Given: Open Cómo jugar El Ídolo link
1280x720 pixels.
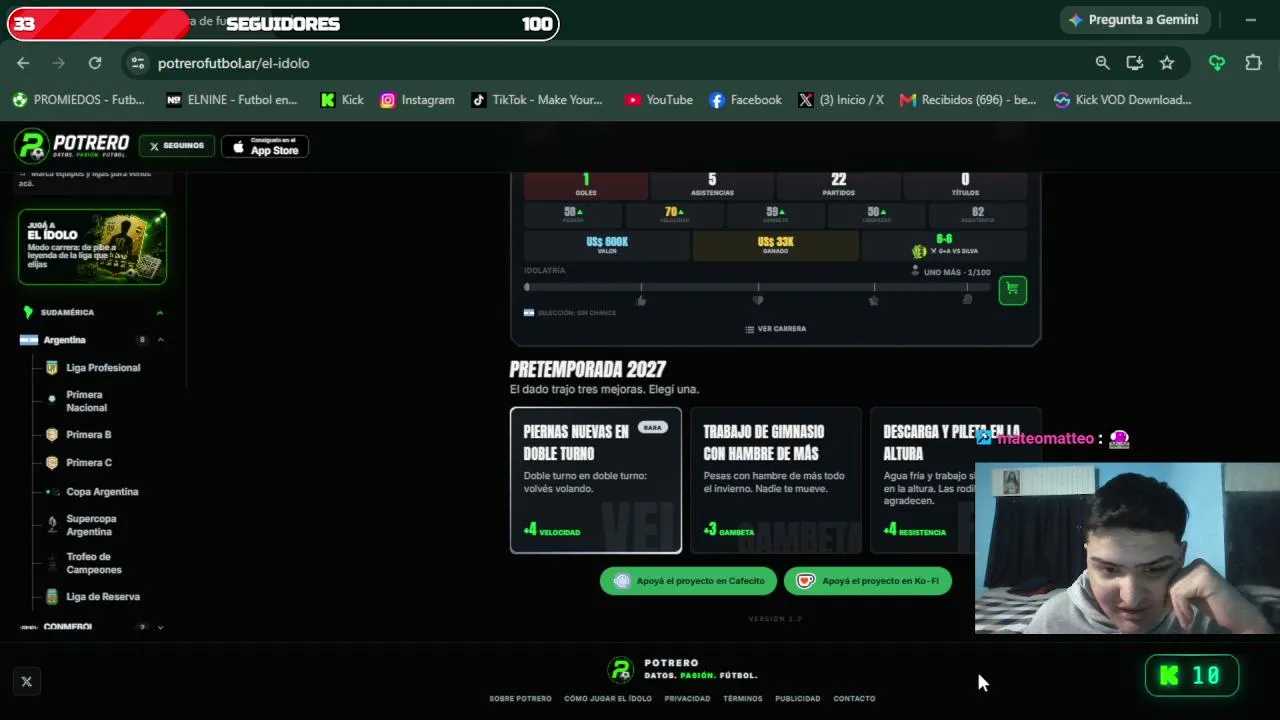Looking at the screenshot, I should point(608,699).
